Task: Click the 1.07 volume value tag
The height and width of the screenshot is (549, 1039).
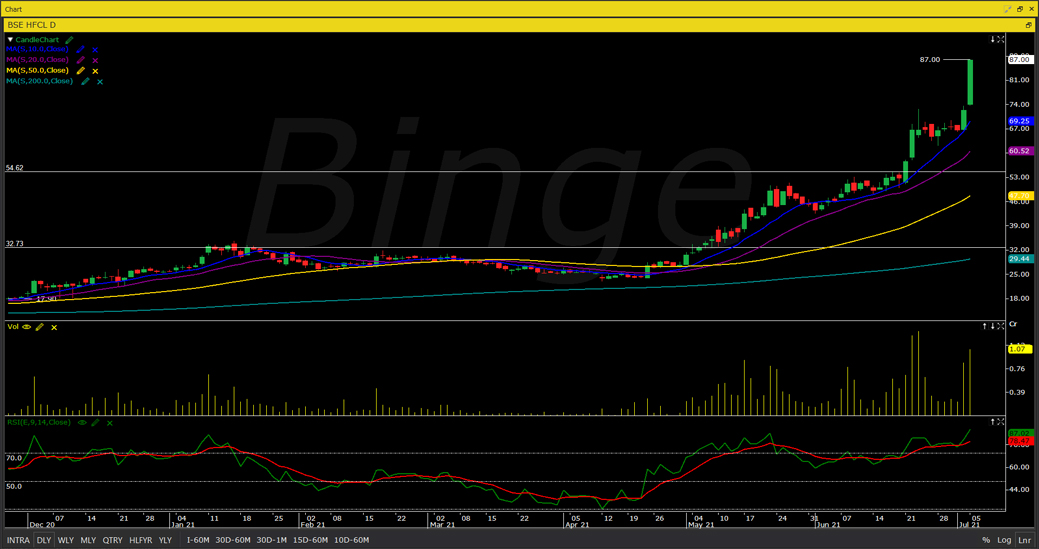Action: tap(1018, 349)
